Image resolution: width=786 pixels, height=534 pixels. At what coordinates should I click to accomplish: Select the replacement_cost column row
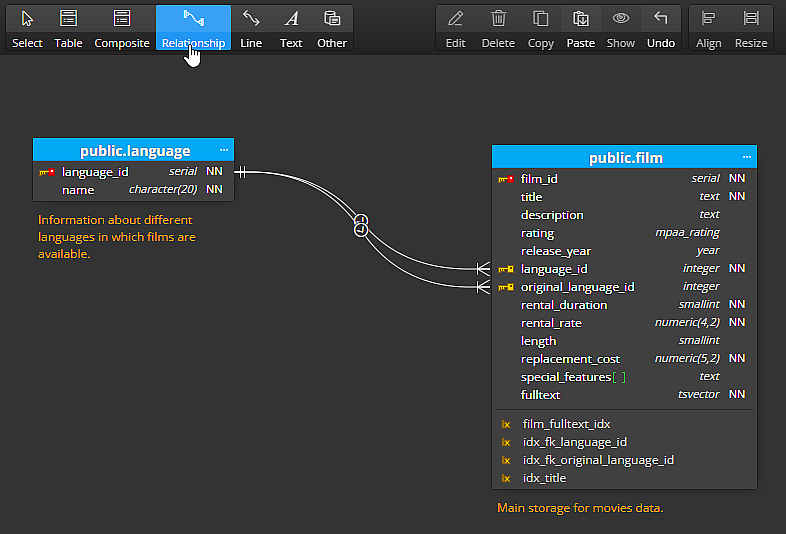click(x=625, y=359)
